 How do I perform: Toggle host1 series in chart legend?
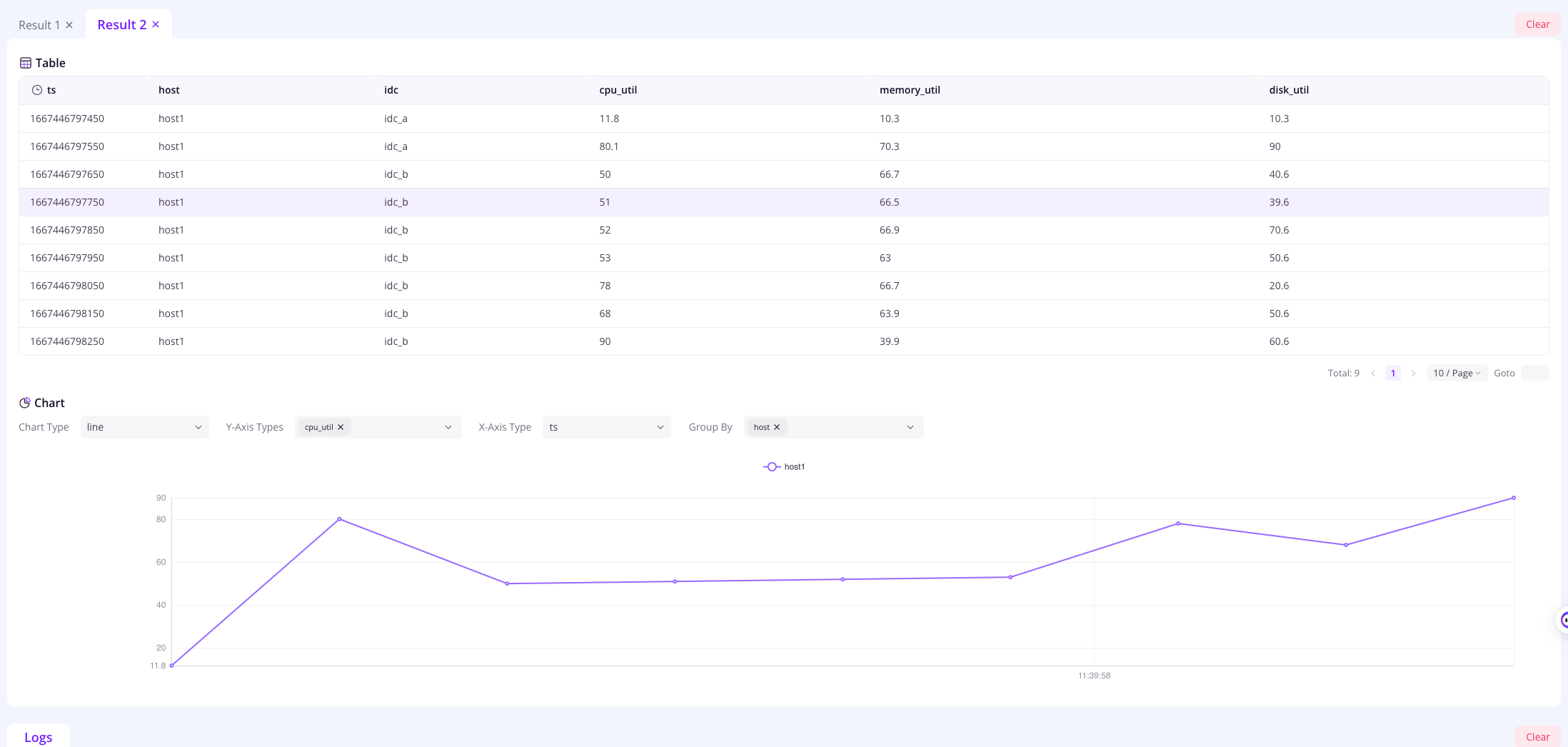[784, 466]
